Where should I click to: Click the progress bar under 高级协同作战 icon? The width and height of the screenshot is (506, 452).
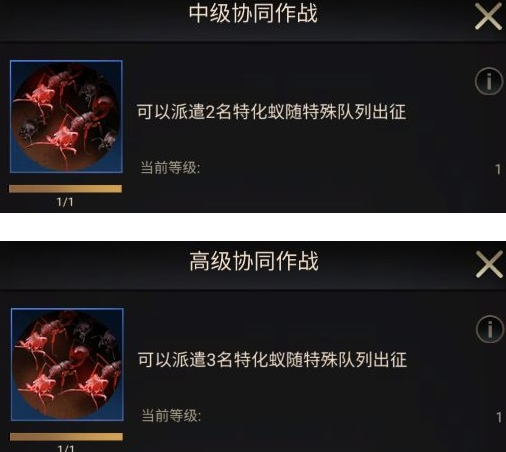pyautogui.click(x=66, y=437)
